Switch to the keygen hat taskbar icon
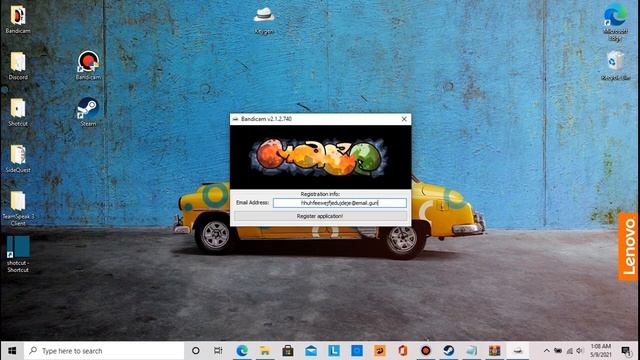This screenshot has height=360, width=640. pos(518,351)
